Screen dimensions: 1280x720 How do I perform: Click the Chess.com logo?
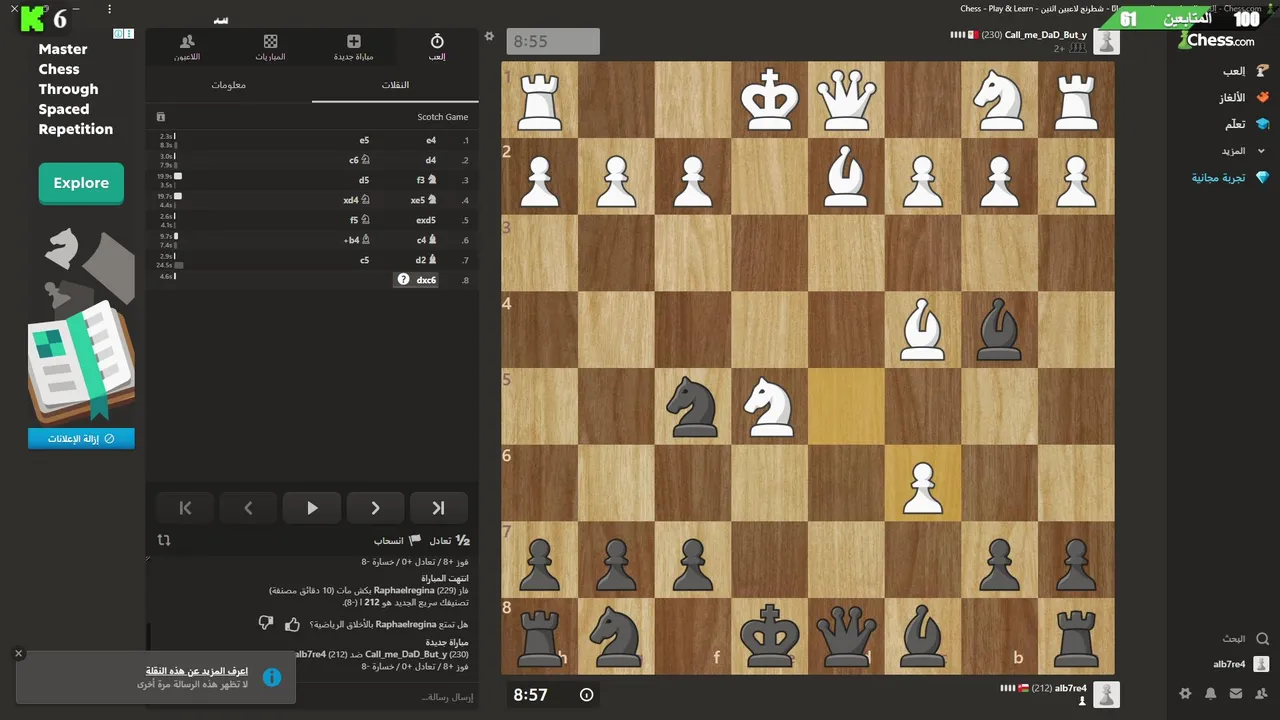1216,41
